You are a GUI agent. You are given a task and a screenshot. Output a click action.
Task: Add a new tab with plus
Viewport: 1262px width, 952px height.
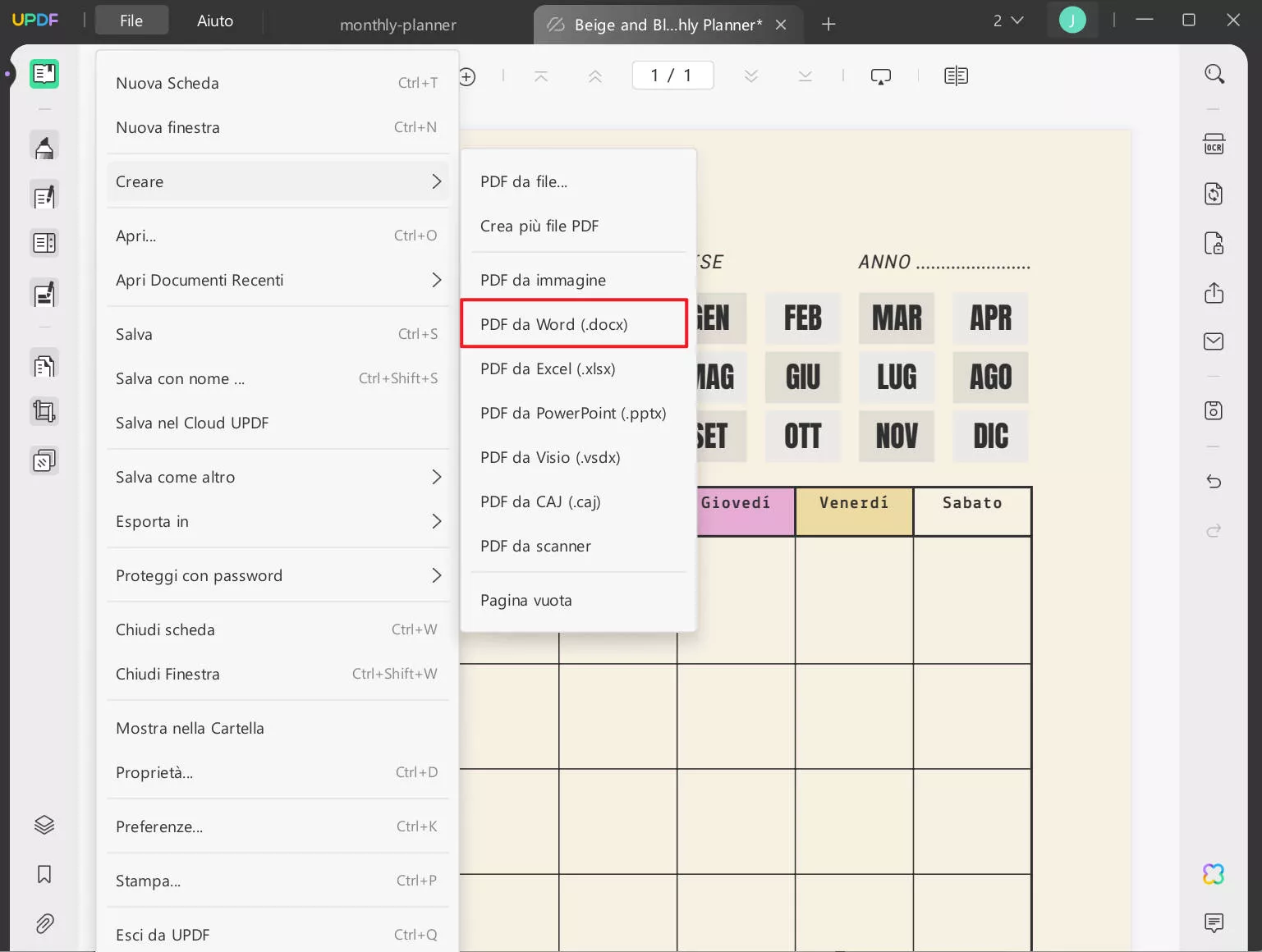pyautogui.click(x=828, y=25)
